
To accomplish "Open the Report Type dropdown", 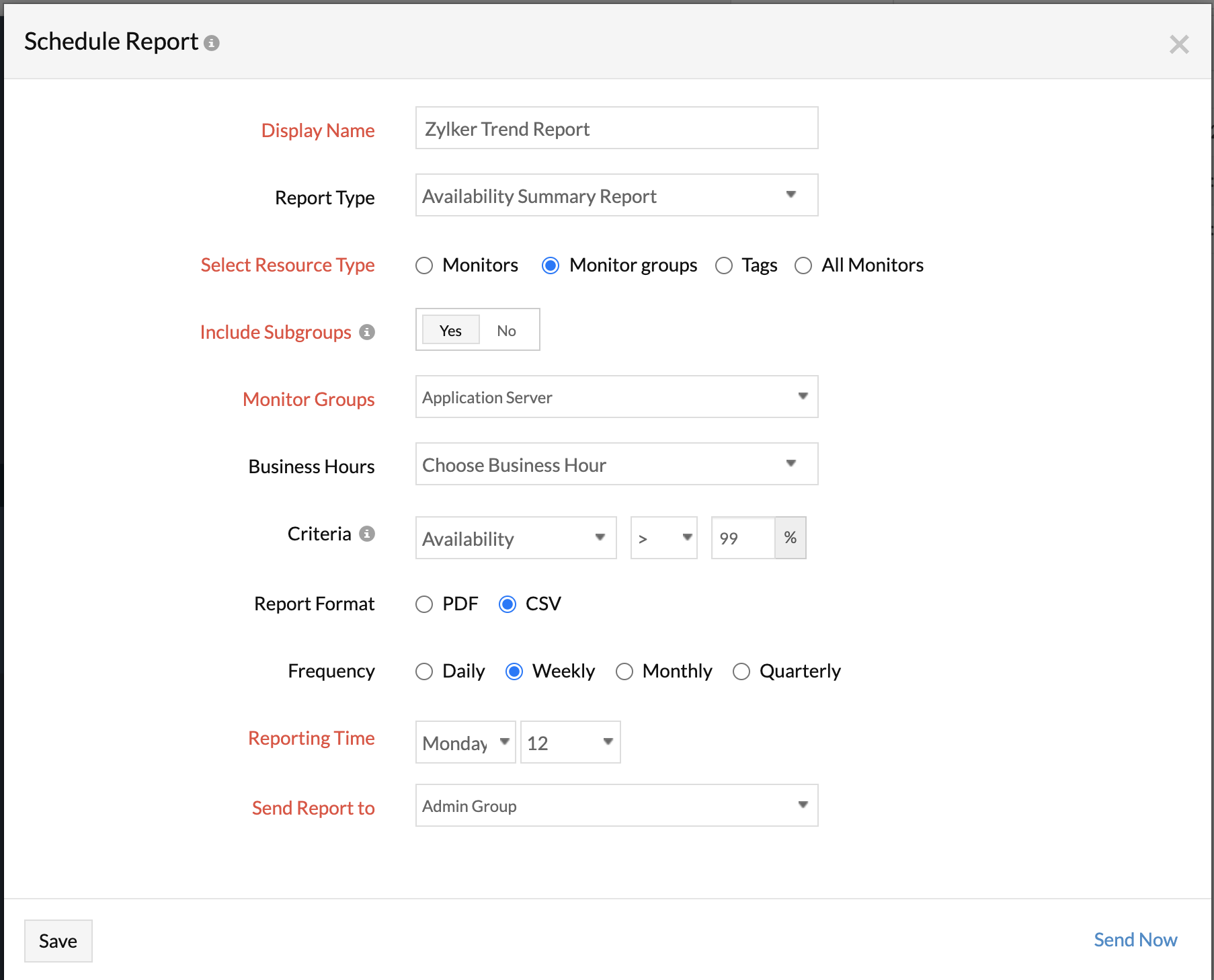I will pos(616,196).
